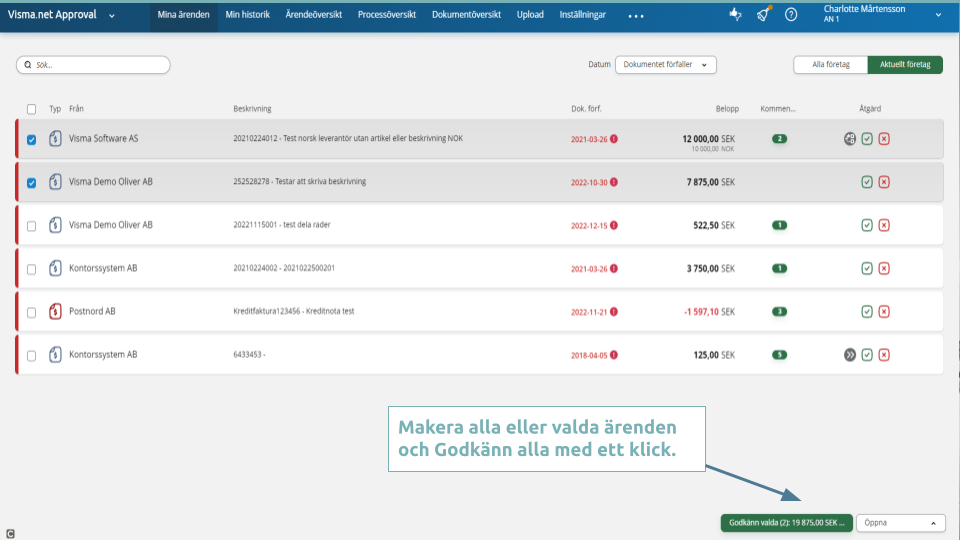Open the more menu with three dots
Image resolution: width=960 pixels, height=540 pixels.
636,16
